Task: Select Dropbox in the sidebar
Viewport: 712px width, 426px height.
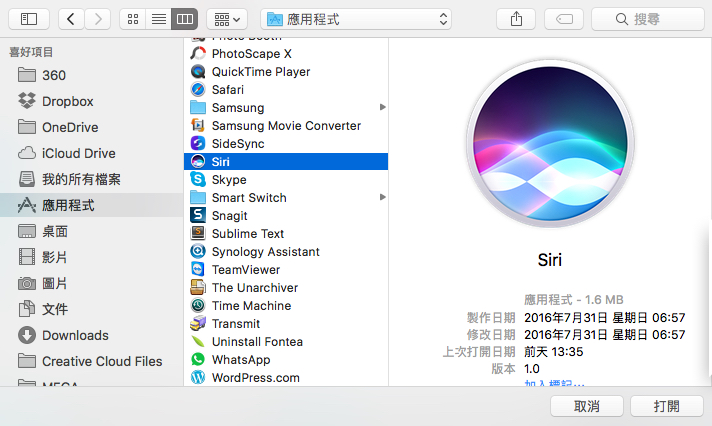Action: pos(91,101)
